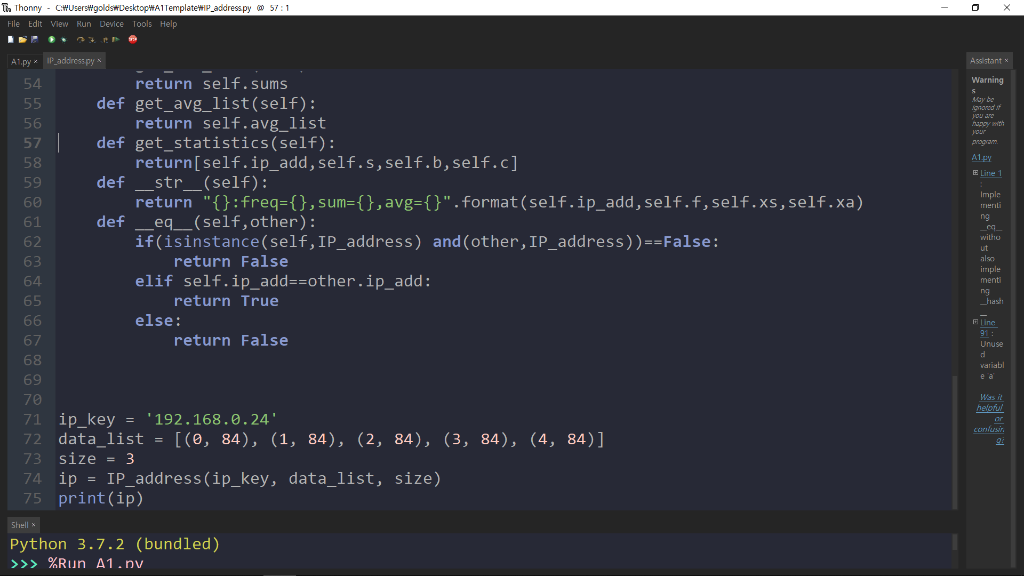Step into the function call
The width and height of the screenshot is (1024, 576).
tap(92, 39)
